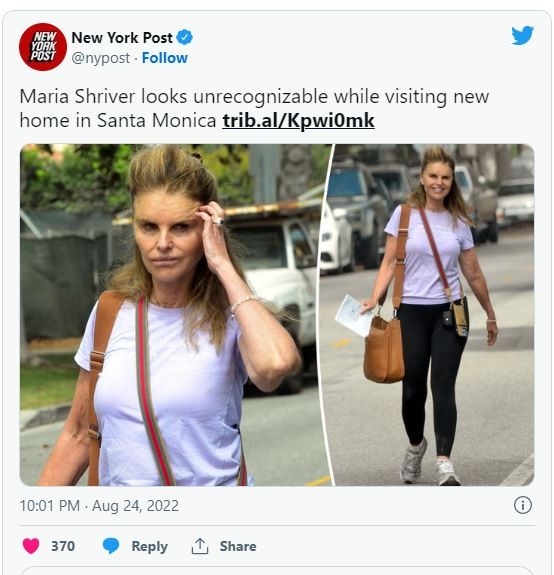Screen dimensions: 554x575
Task: Click the partially visible box below actions
Action: pyautogui.click(x=277, y=571)
